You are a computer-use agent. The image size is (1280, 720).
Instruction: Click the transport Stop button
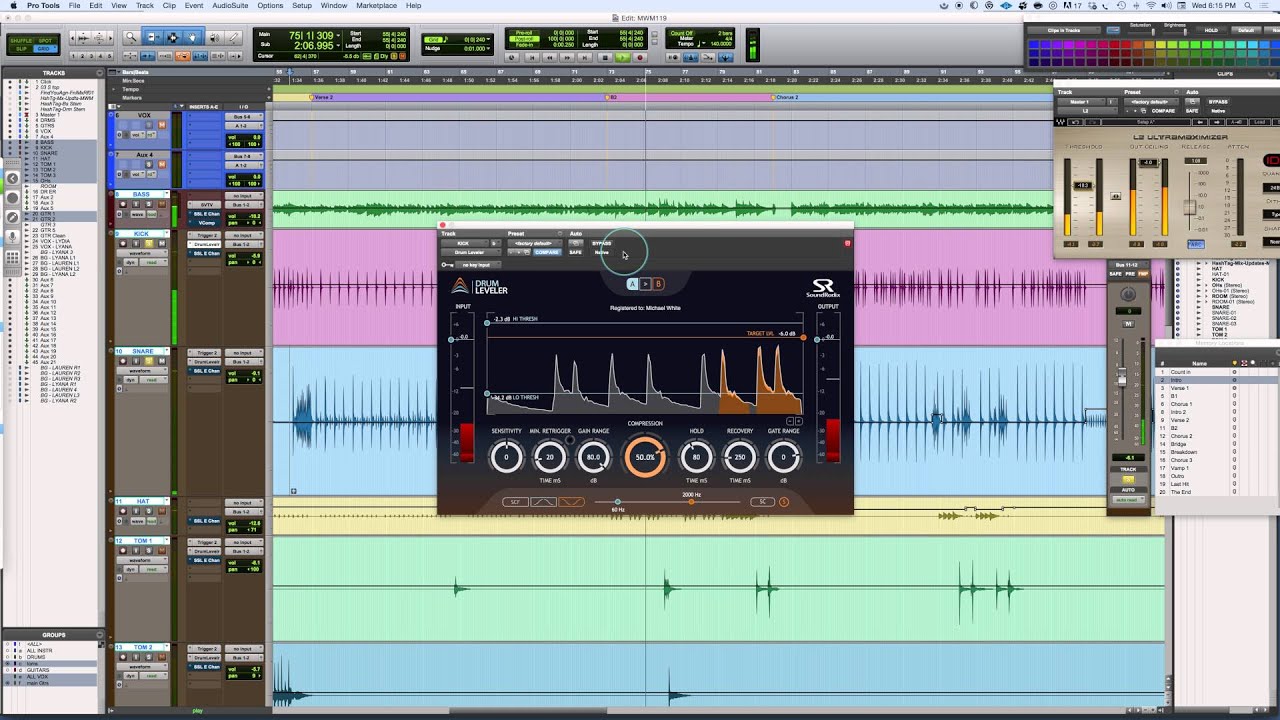tap(605, 57)
